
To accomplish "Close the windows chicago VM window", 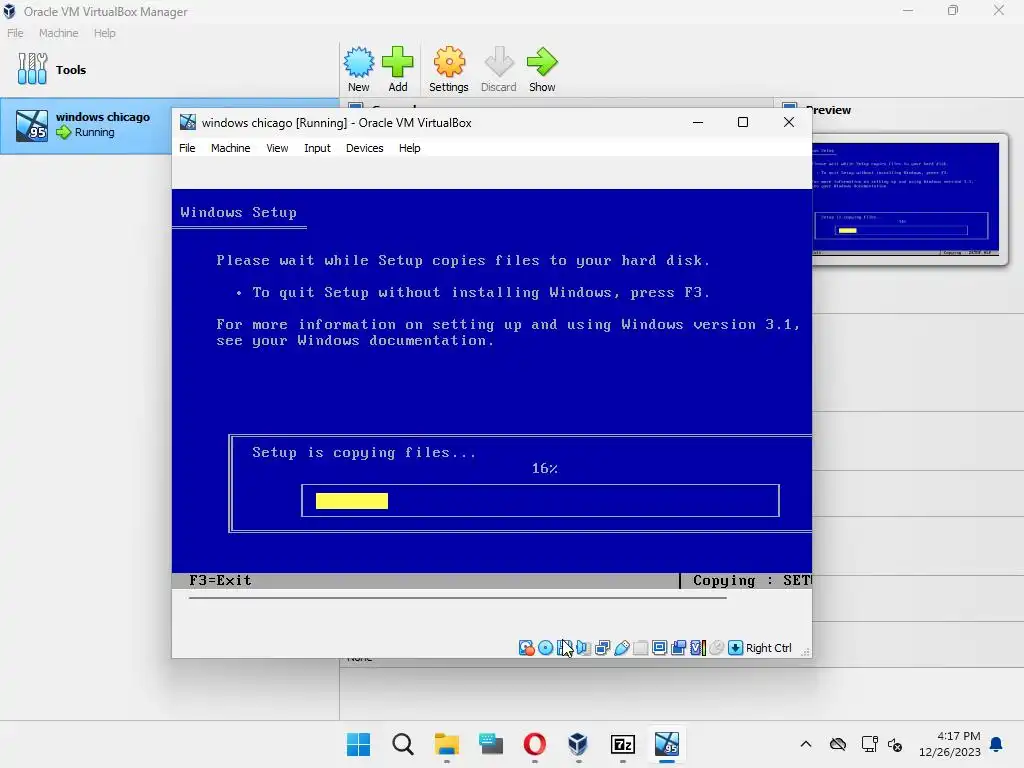I will (789, 122).
